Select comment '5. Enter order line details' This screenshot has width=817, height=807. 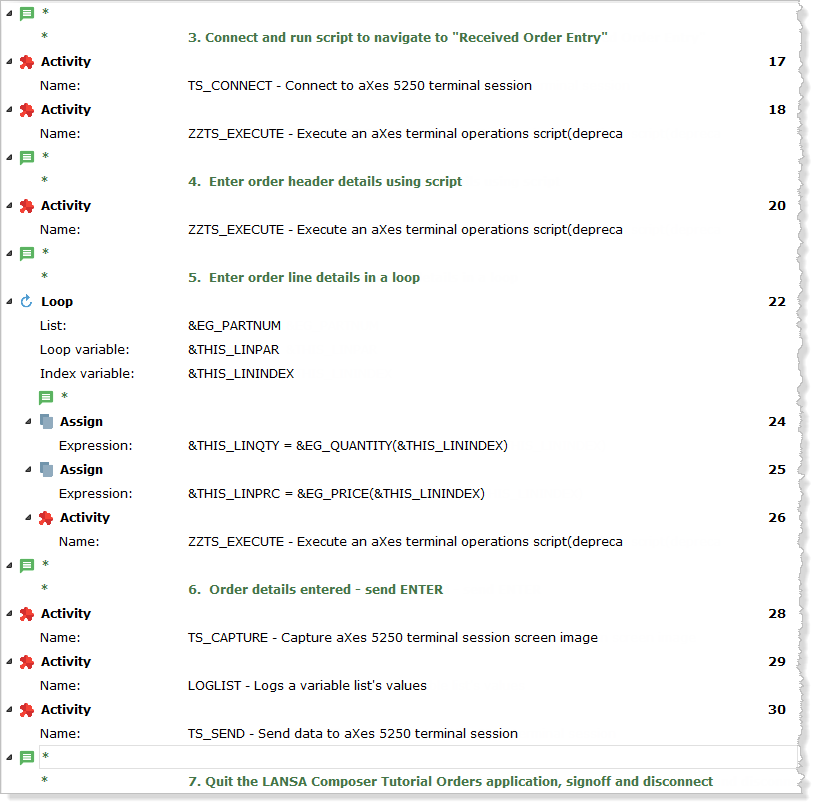[304, 278]
